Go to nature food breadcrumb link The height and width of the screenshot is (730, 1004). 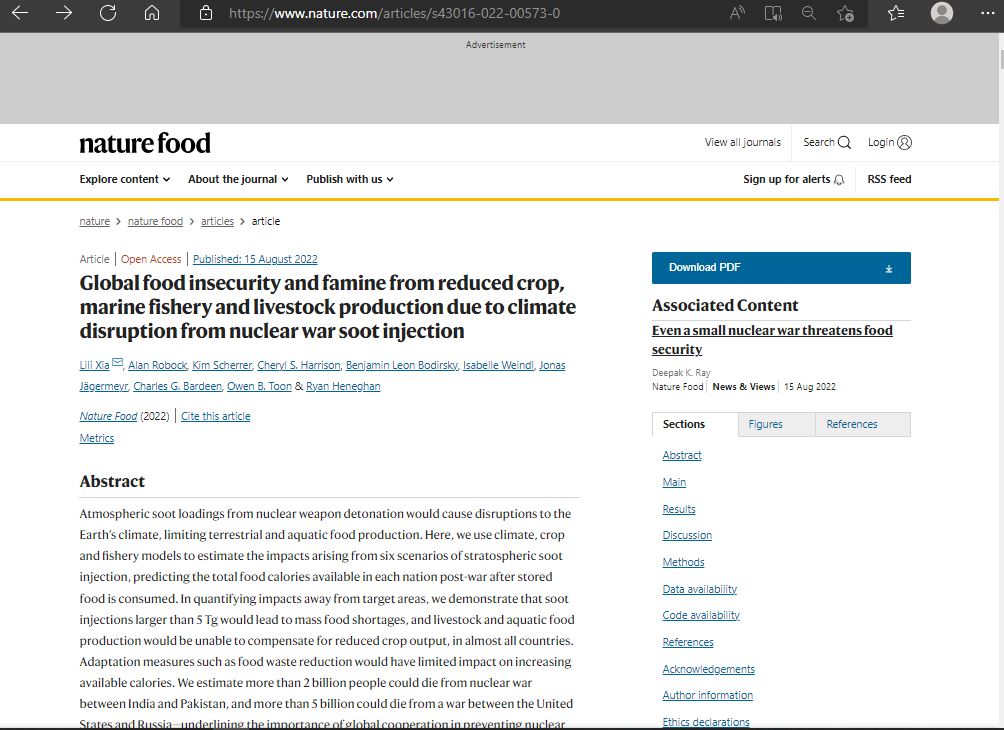click(x=156, y=221)
